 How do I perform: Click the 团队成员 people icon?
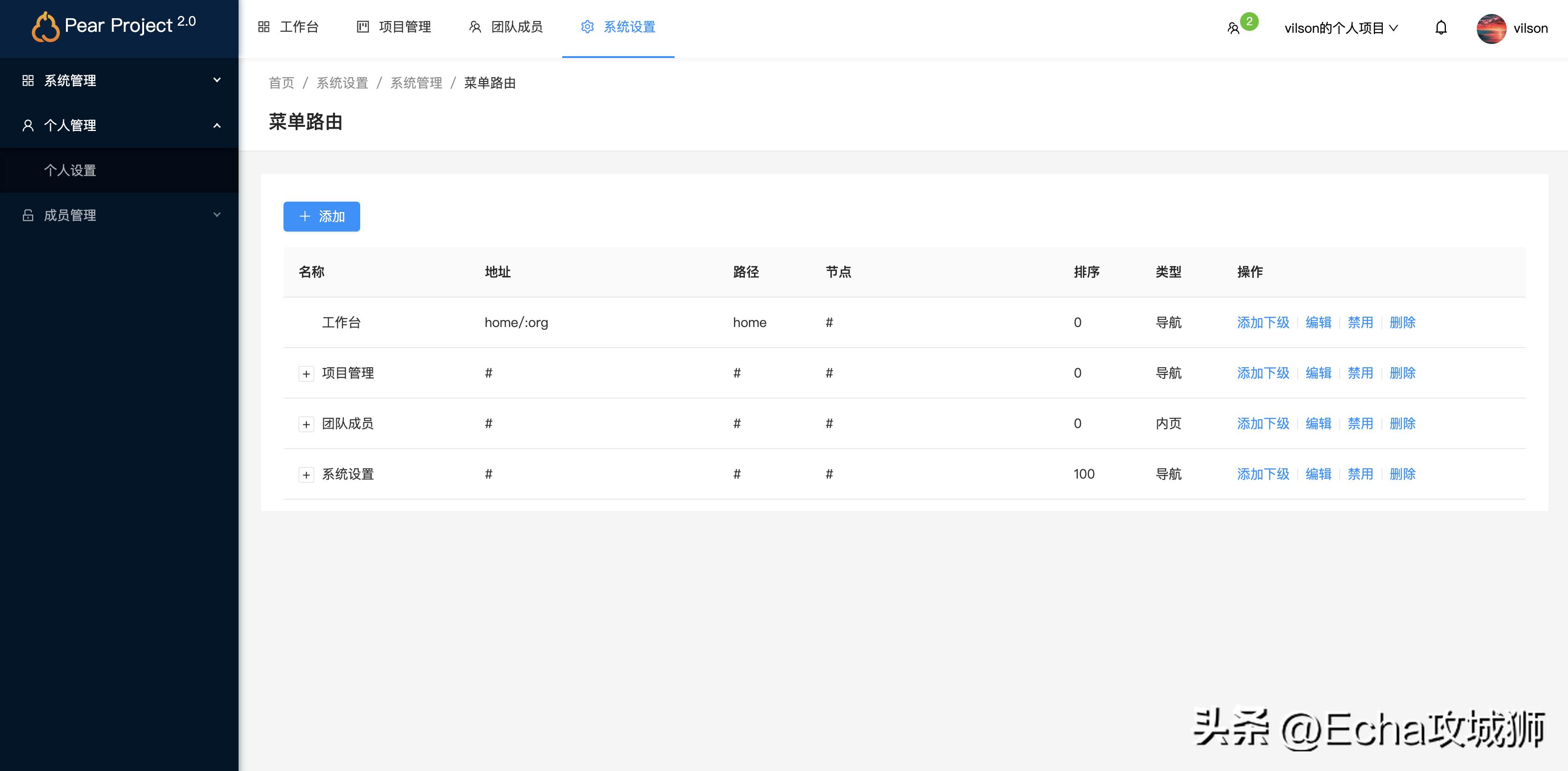(475, 27)
